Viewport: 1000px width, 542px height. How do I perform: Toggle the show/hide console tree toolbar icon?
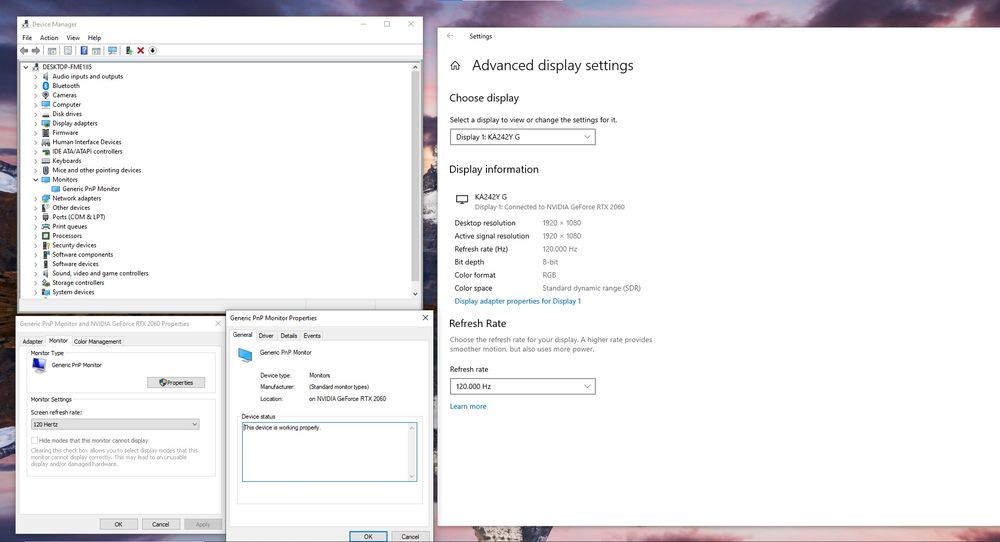pyautogui.click(x=52, y=50)
